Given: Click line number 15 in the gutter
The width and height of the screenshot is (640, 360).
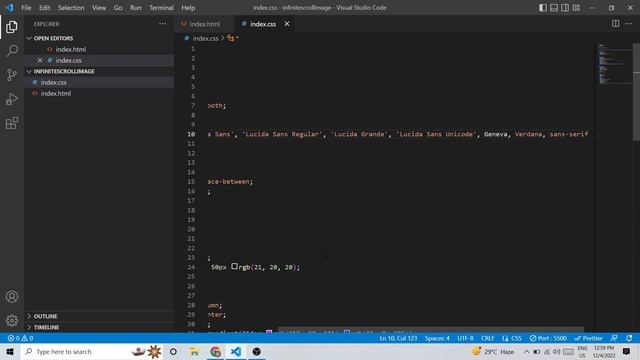Looking at the screenshot, I should tap(191, 182).
